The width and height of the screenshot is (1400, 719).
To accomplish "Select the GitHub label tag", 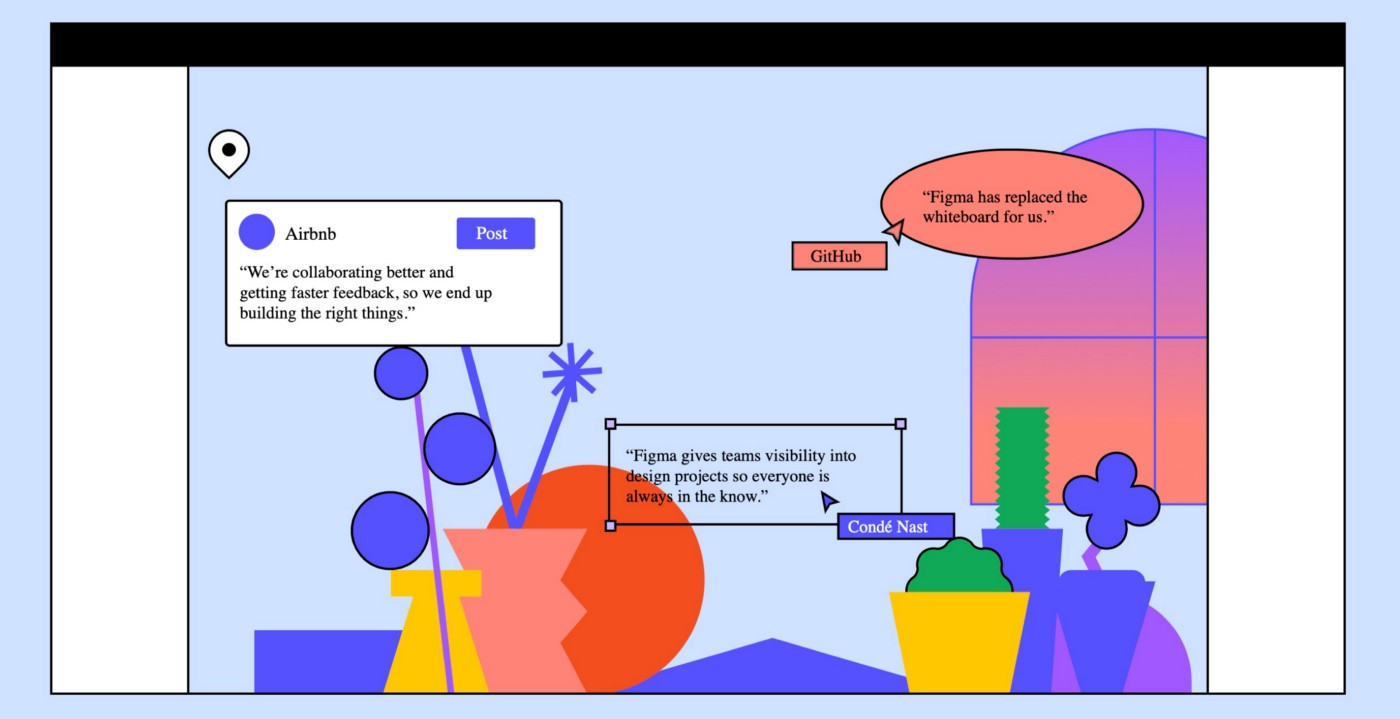I will tap(839, 256).
